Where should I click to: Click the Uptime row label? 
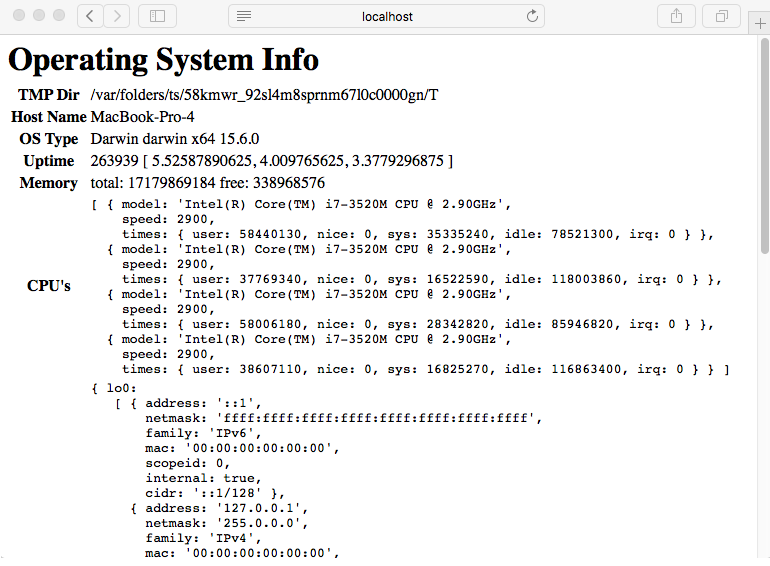(x=48, y=161)
